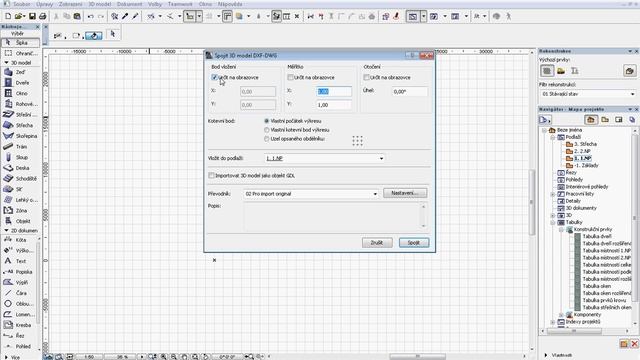Open the Převodník translator dropdown
640x360 pixels.
[x=311, y=194]
